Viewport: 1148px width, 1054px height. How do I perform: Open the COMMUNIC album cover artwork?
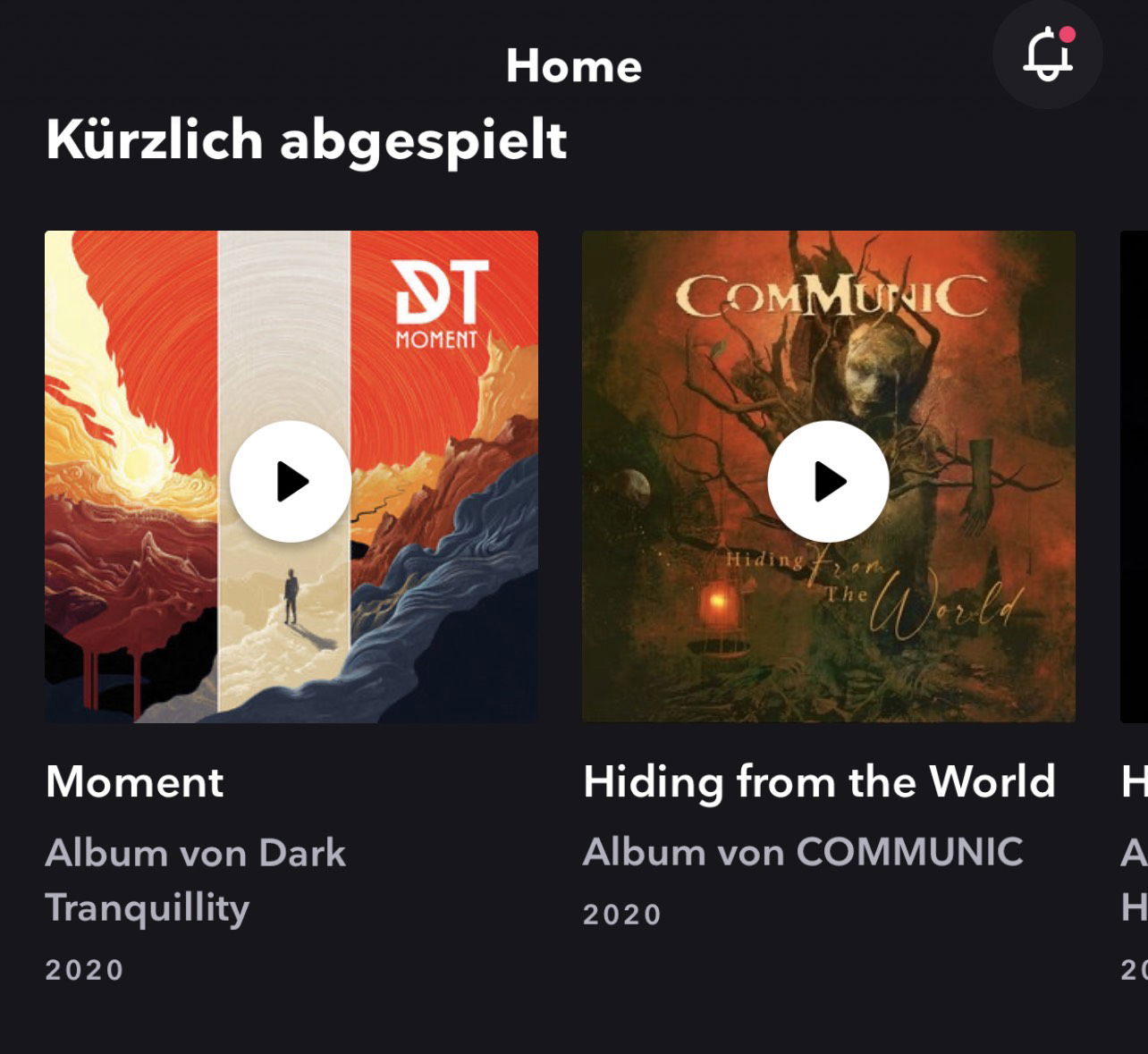(829, 476)
